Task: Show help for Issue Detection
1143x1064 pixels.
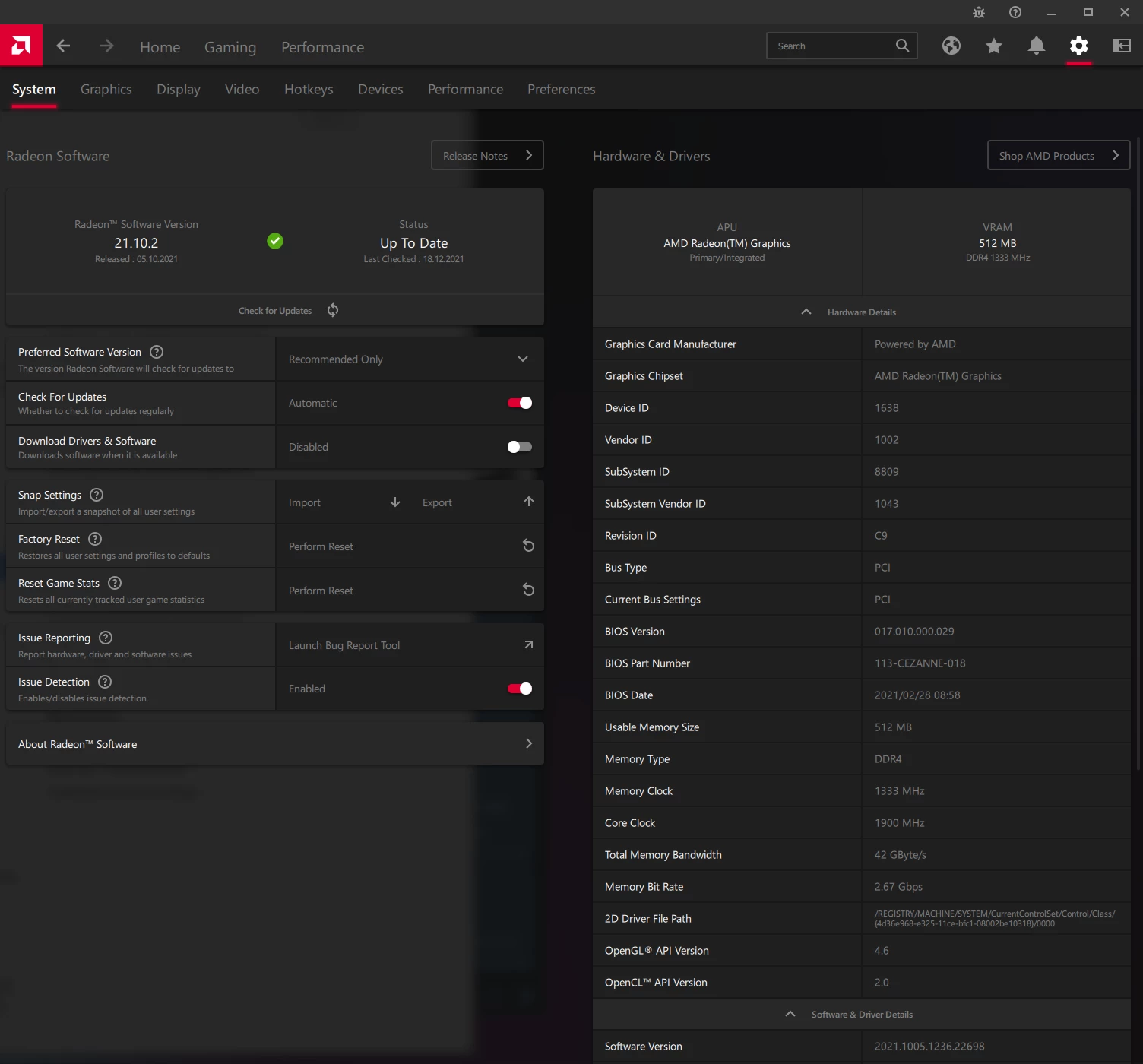Action: pyautogui.click(x=105, y=682)
